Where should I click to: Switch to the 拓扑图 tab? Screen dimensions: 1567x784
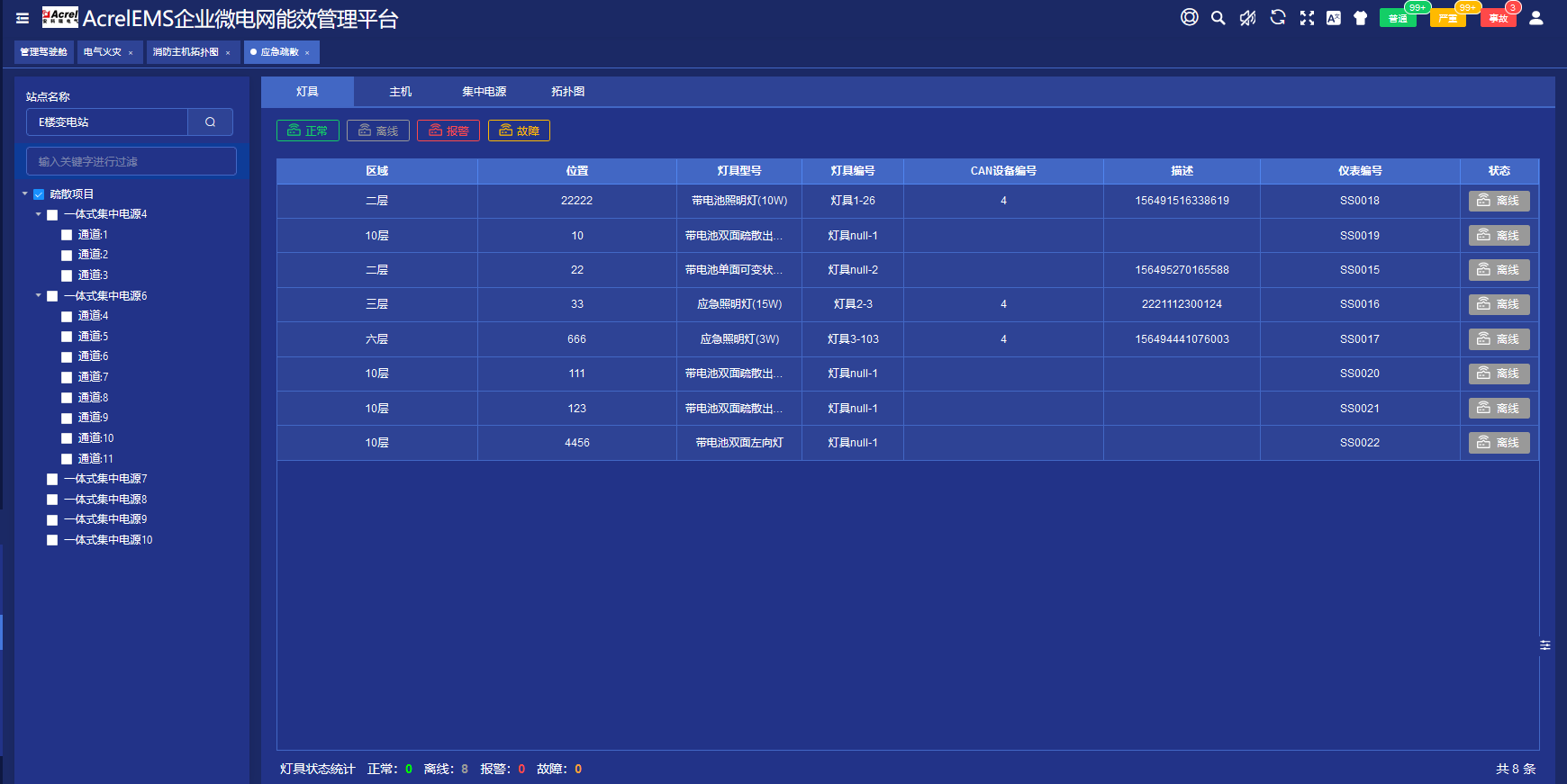[567, 92]
